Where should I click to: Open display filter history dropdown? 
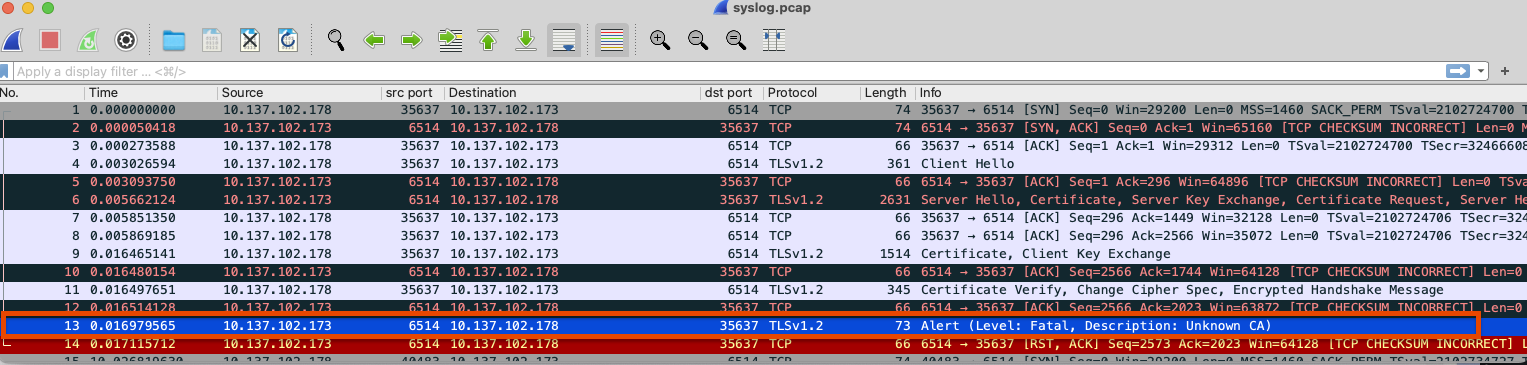coord(1480,71)
